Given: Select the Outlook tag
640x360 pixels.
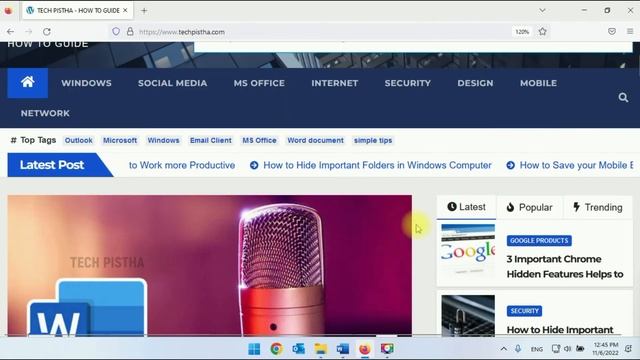Looking at the screenshot, I should point(78,140).
